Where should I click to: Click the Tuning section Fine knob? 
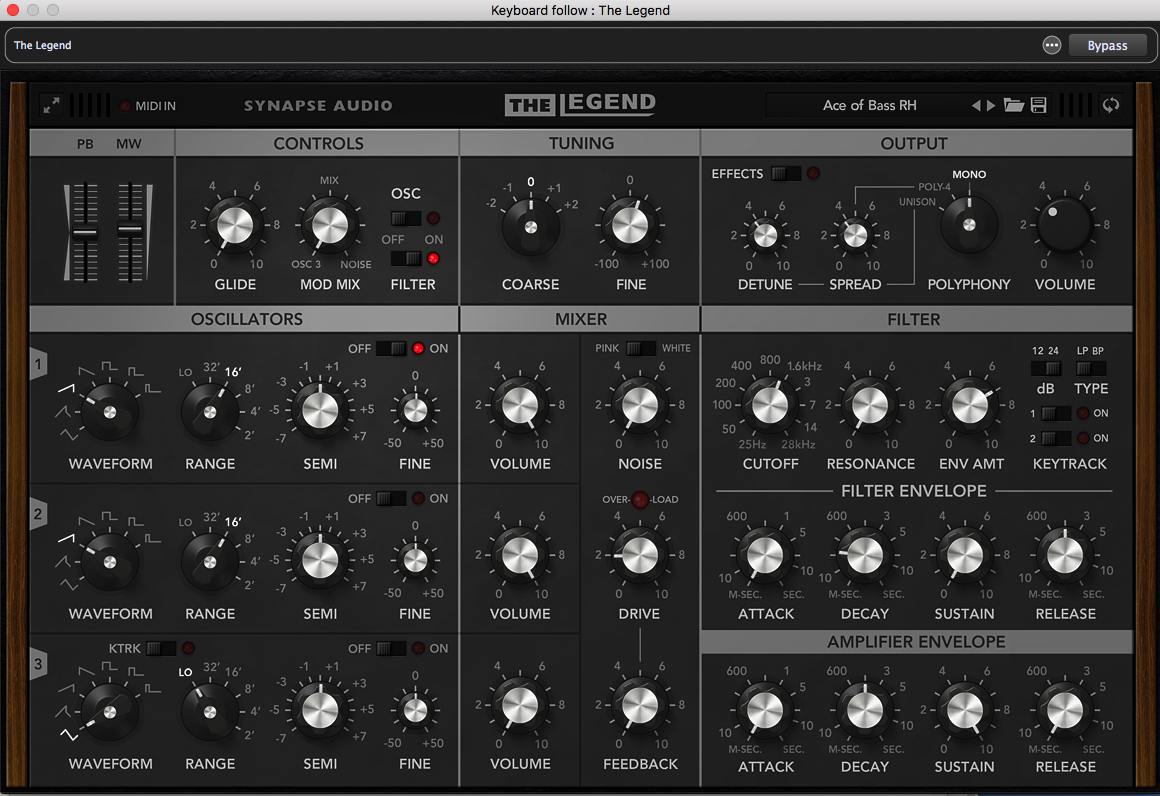[x=630, y=225]
